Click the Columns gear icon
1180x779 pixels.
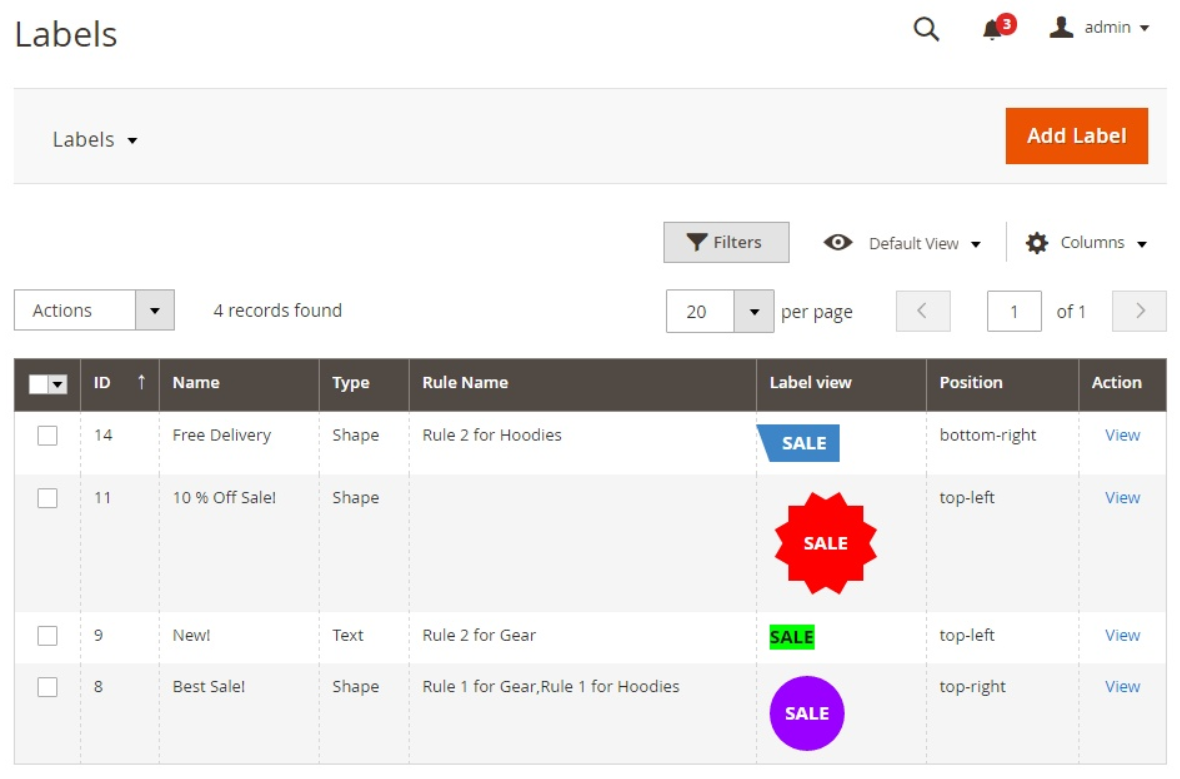1037,243
